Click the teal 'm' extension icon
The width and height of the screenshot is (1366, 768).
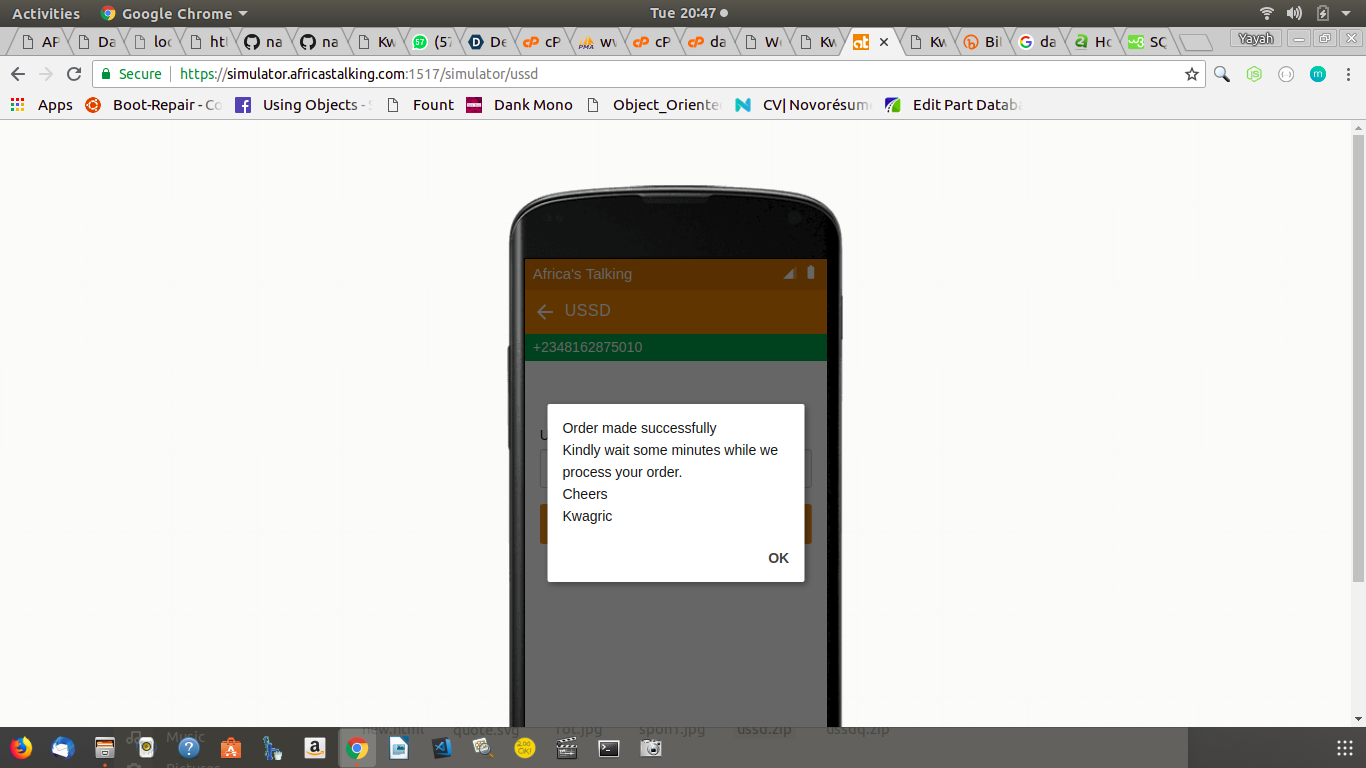pyautogui.click(x=1318, y=74)
